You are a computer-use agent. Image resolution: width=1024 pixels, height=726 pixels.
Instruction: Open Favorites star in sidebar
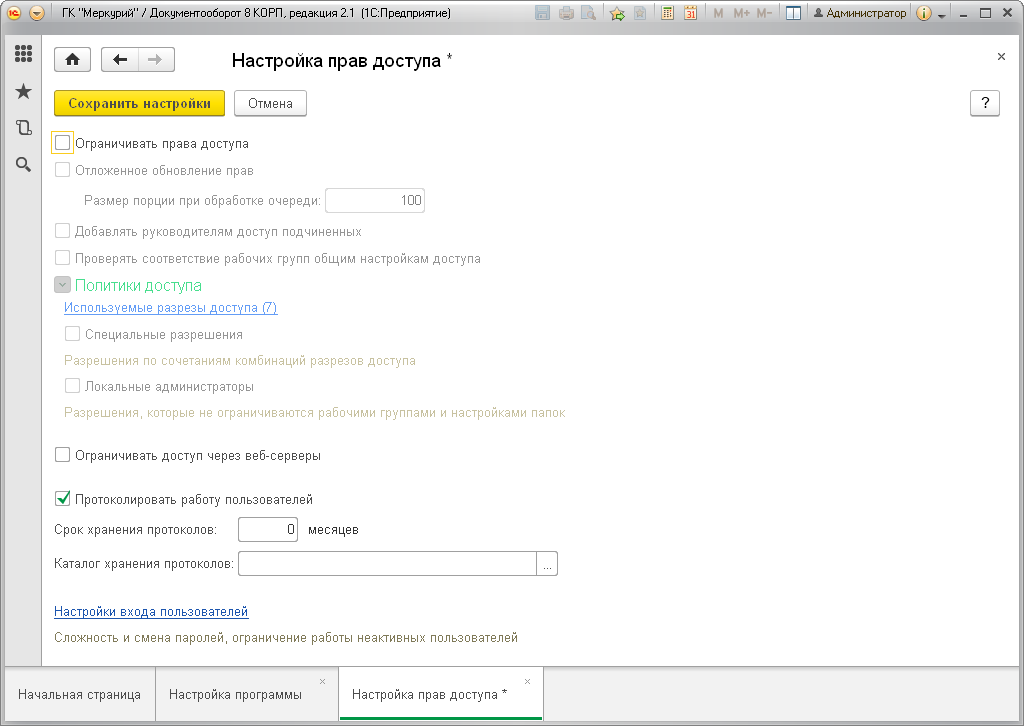(24, 91)
